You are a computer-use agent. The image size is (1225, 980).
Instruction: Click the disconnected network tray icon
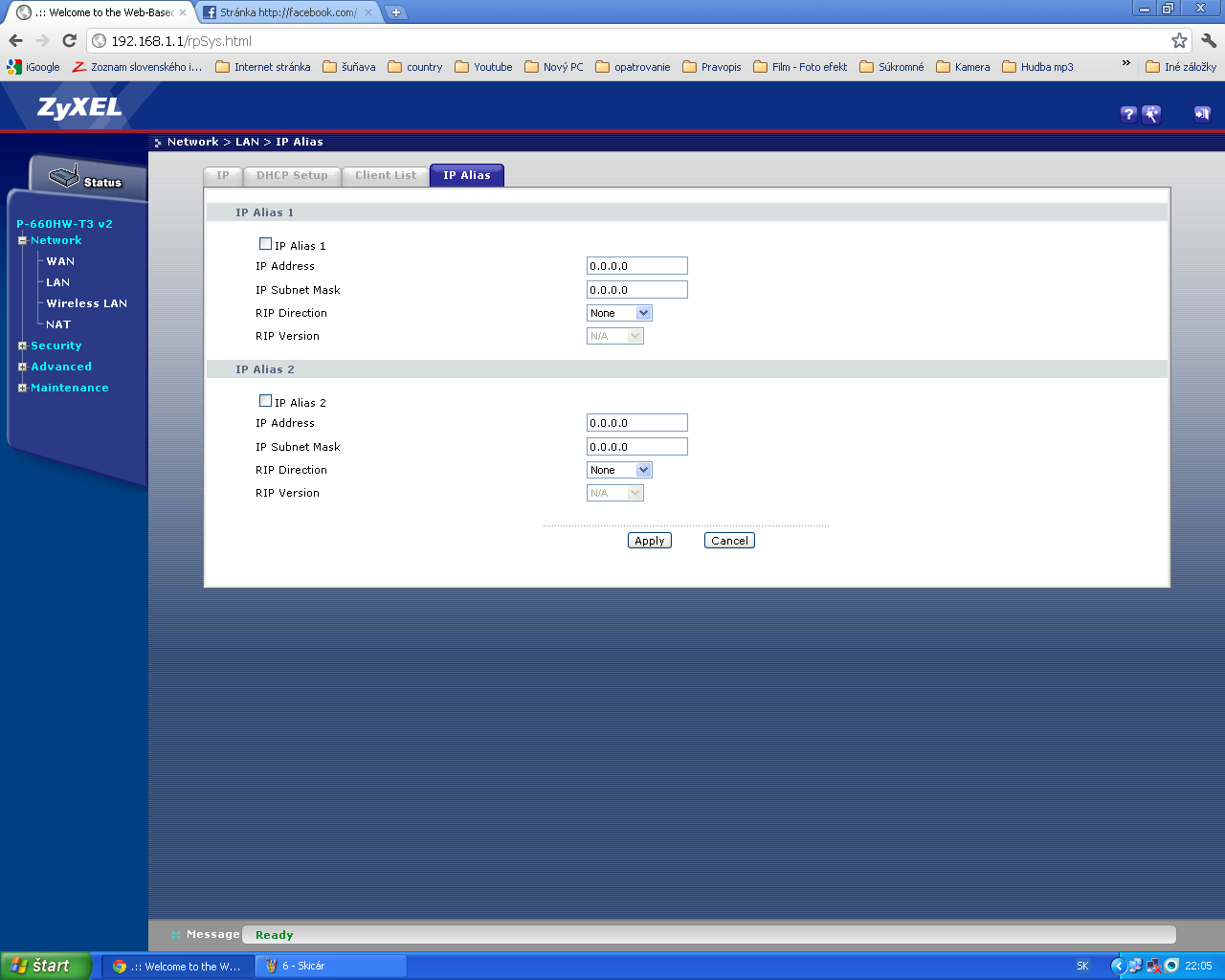pyautogui.click(x=1153, y=966)
